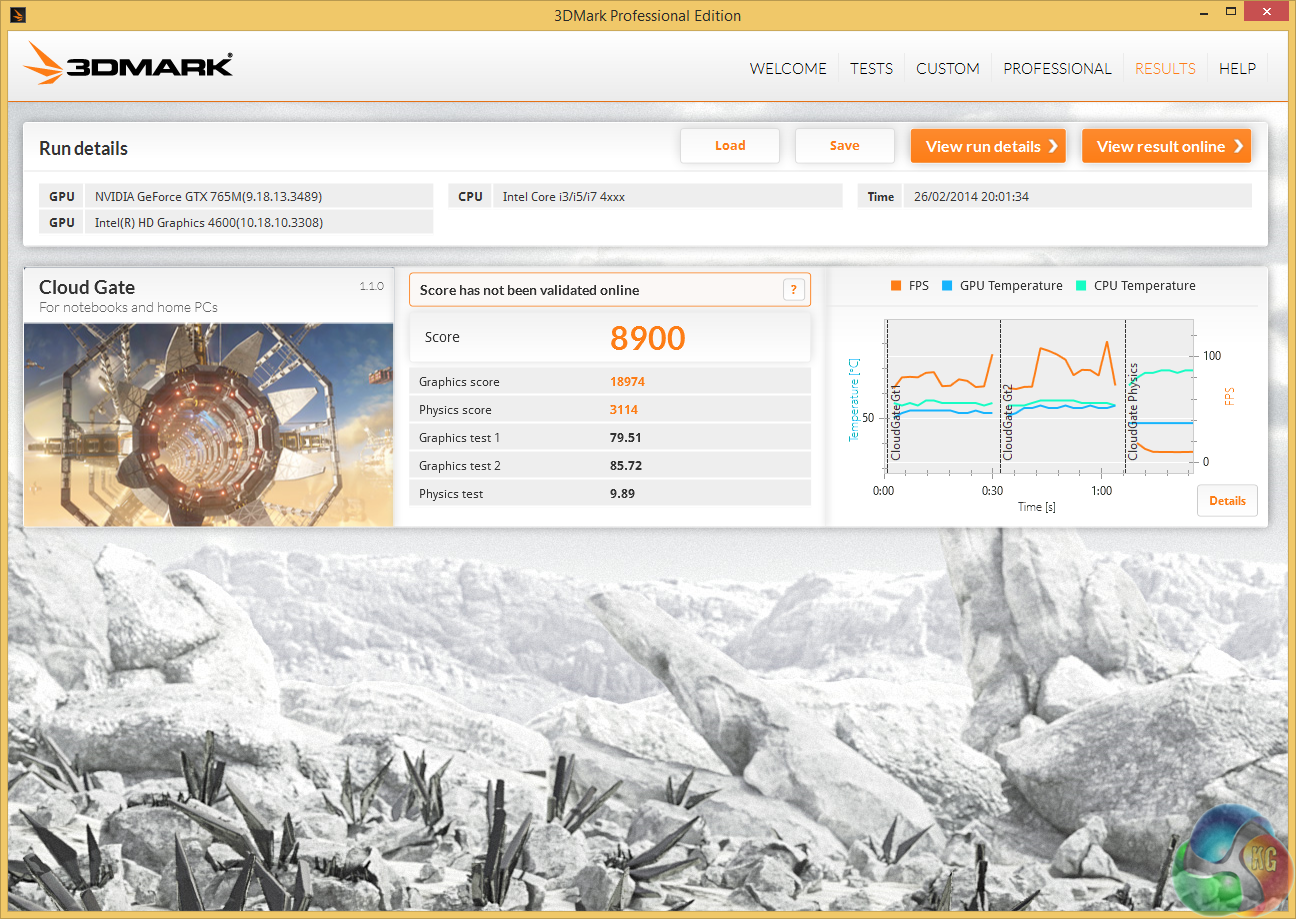Click the Intel(R) HD Graphics 4600 entry
Viewport: 1296px width, 919px height.
pos(209,223)
